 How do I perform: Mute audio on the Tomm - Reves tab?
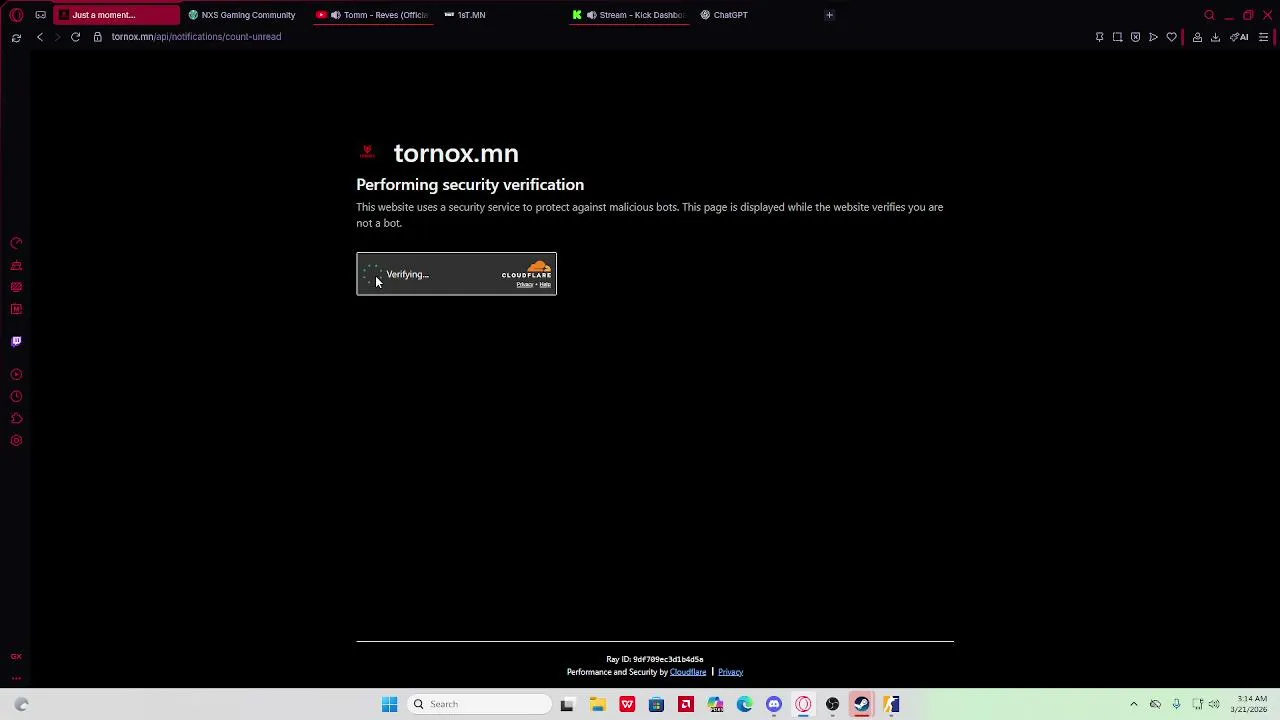[335, 15]
